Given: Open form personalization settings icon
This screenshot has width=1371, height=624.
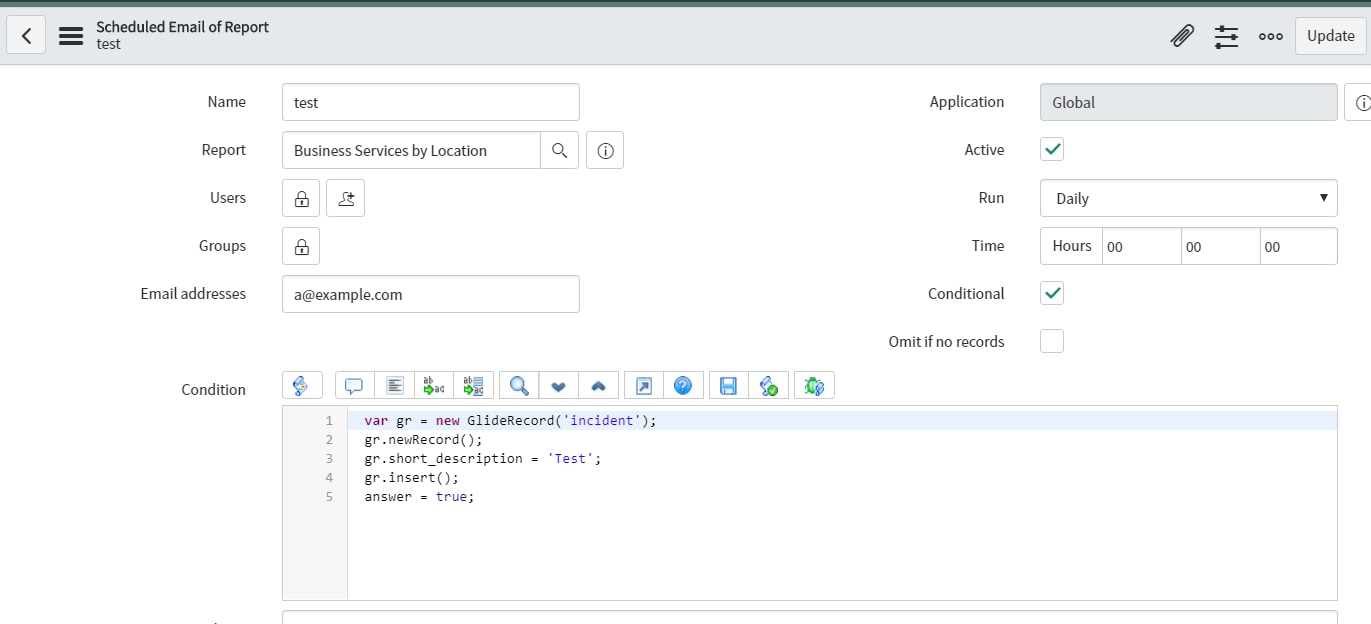Looking at the screenshot, I should [1226, 36].
